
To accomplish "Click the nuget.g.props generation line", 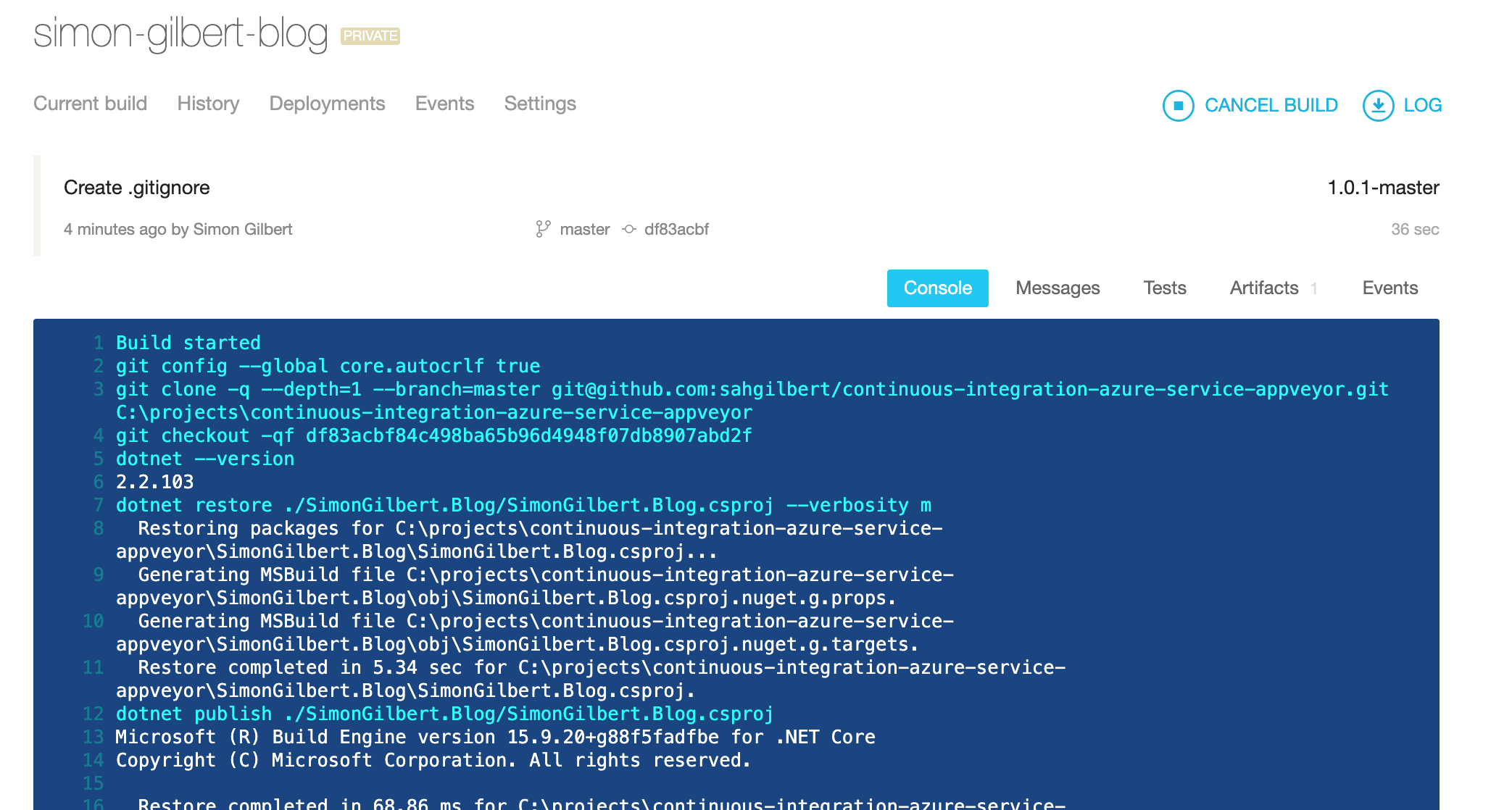I will tap(535, 586).
